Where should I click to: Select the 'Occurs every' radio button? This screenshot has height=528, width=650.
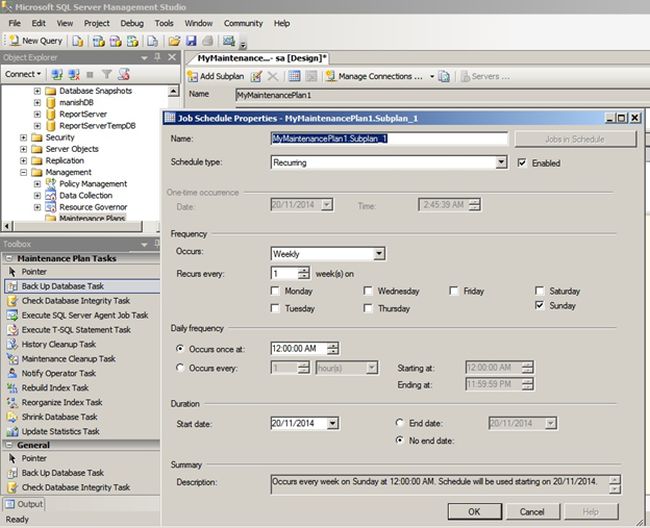[180, 368]
